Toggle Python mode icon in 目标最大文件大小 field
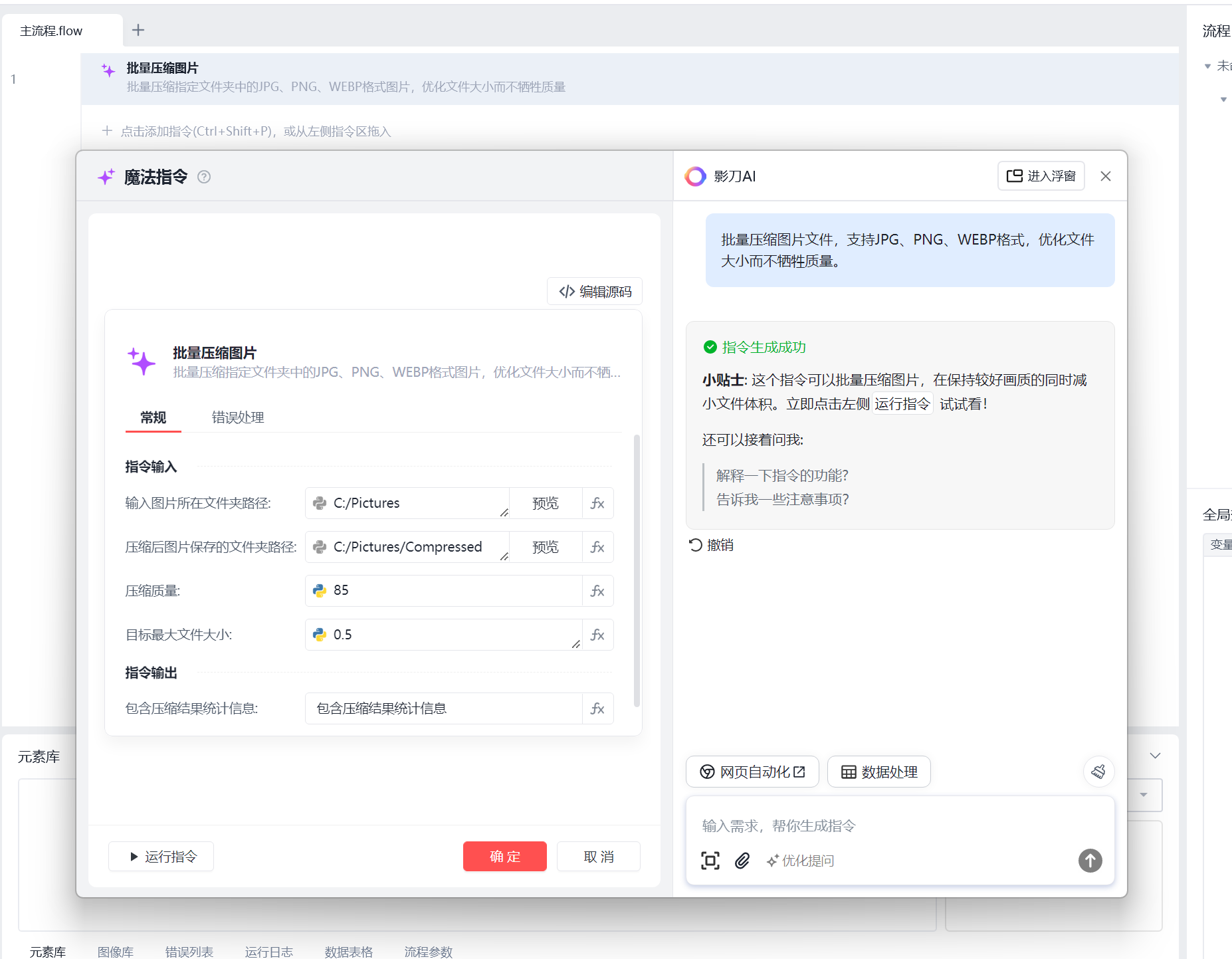This screenshot has width=1232, height=959. pos(320,635)
